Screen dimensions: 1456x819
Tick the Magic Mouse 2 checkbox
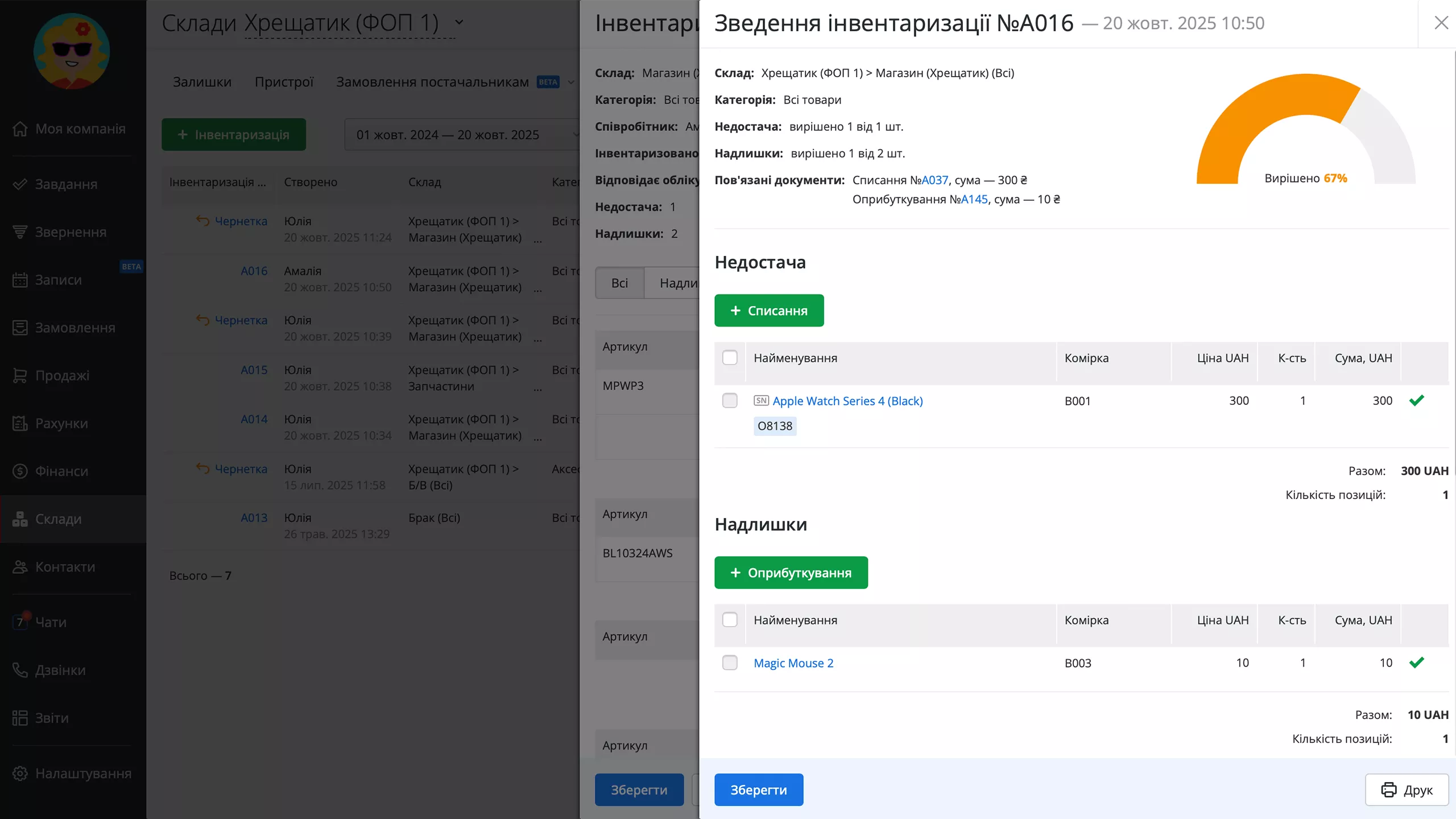(x=730, y=663)
